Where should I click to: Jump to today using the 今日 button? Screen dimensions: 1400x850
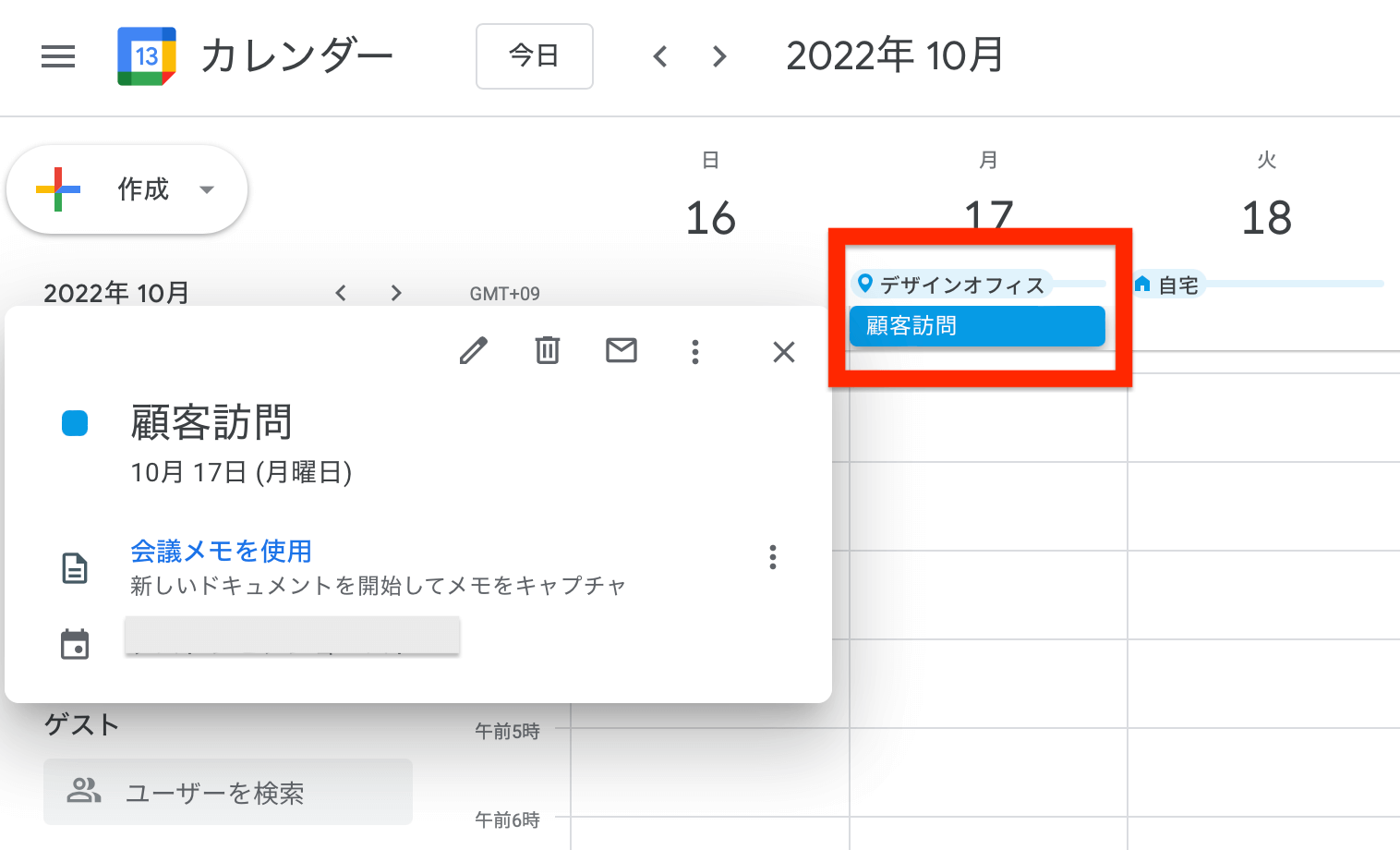point(534,56)
